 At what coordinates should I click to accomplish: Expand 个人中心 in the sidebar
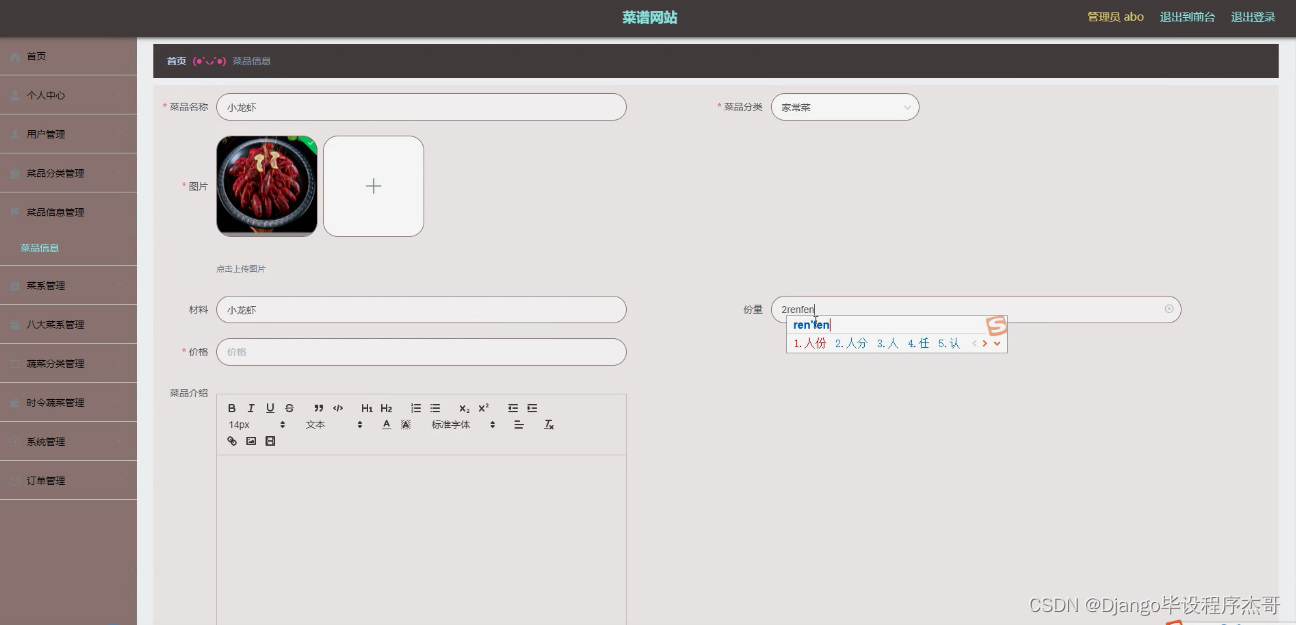(68, 95)
